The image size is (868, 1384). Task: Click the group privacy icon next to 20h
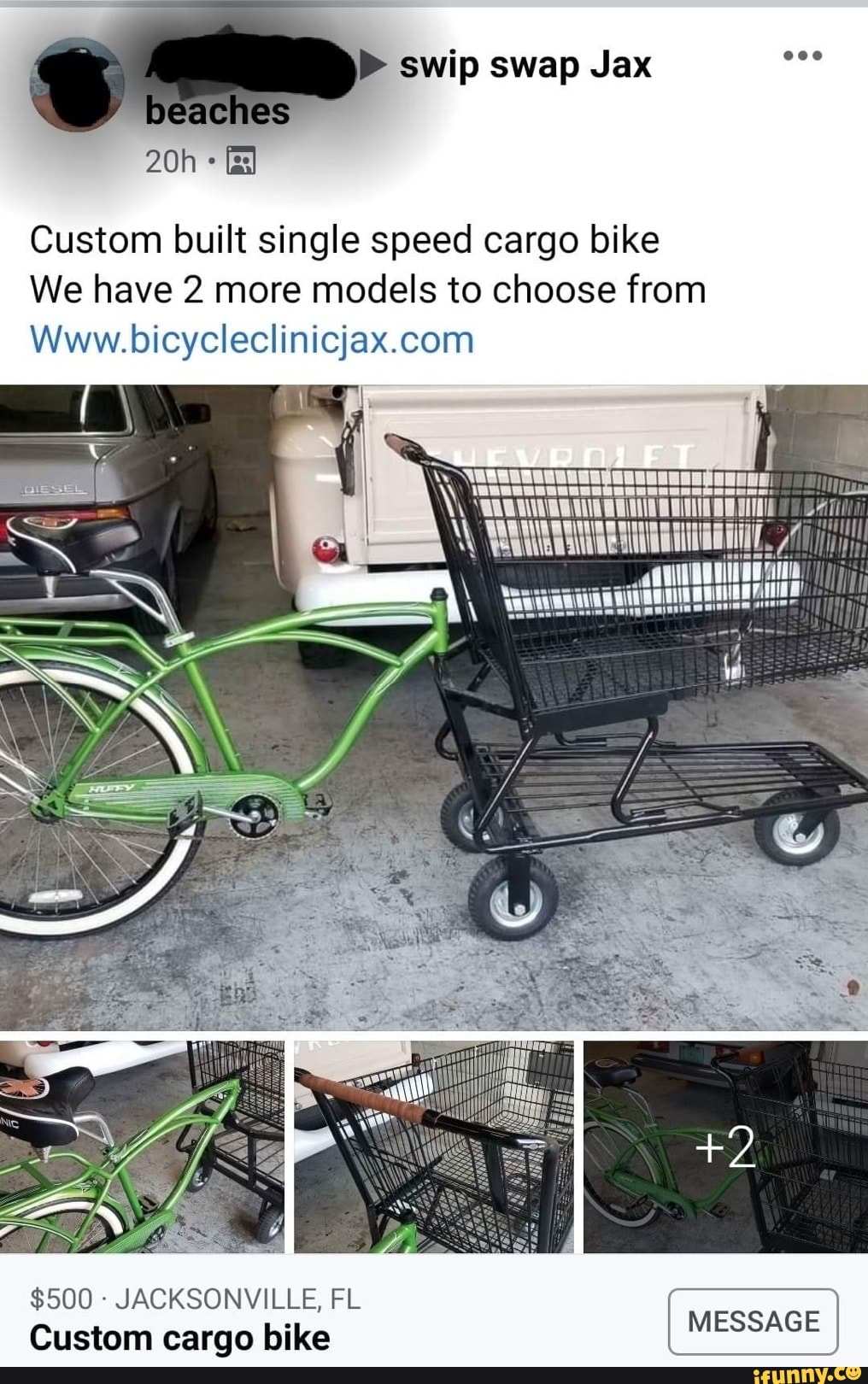coord(241,161)
